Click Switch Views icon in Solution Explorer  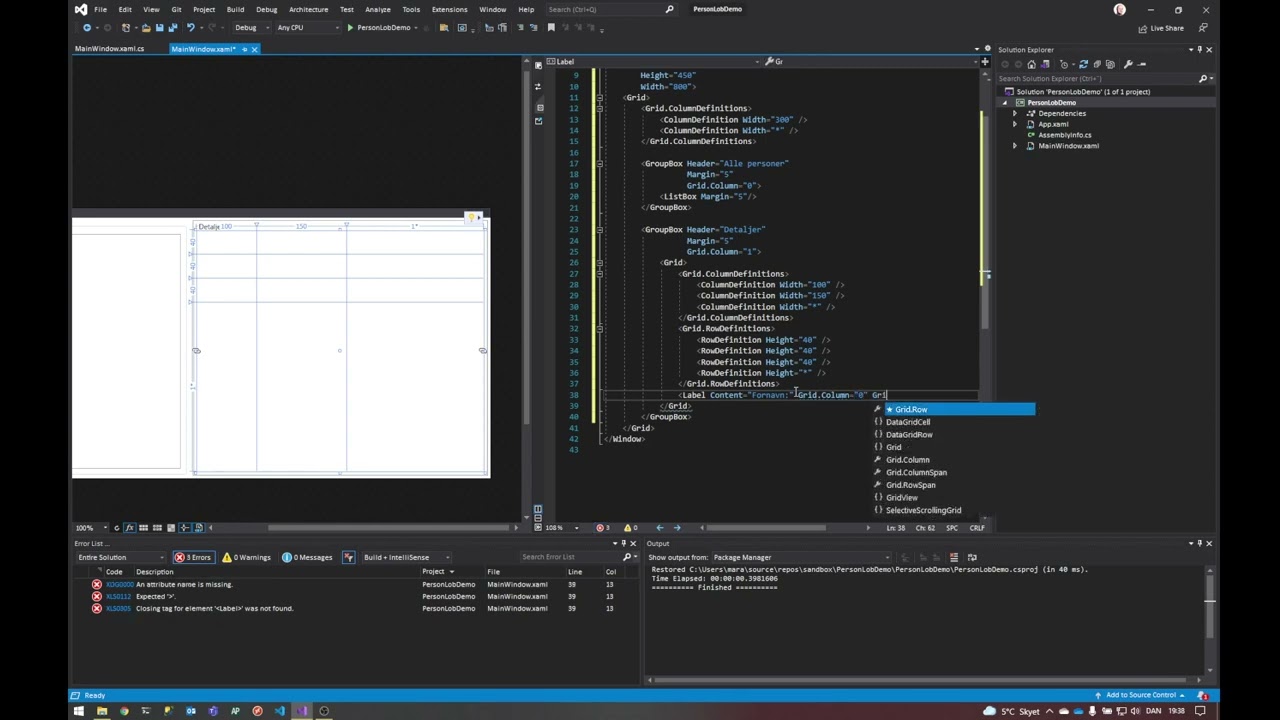[x=1045, y=64]
